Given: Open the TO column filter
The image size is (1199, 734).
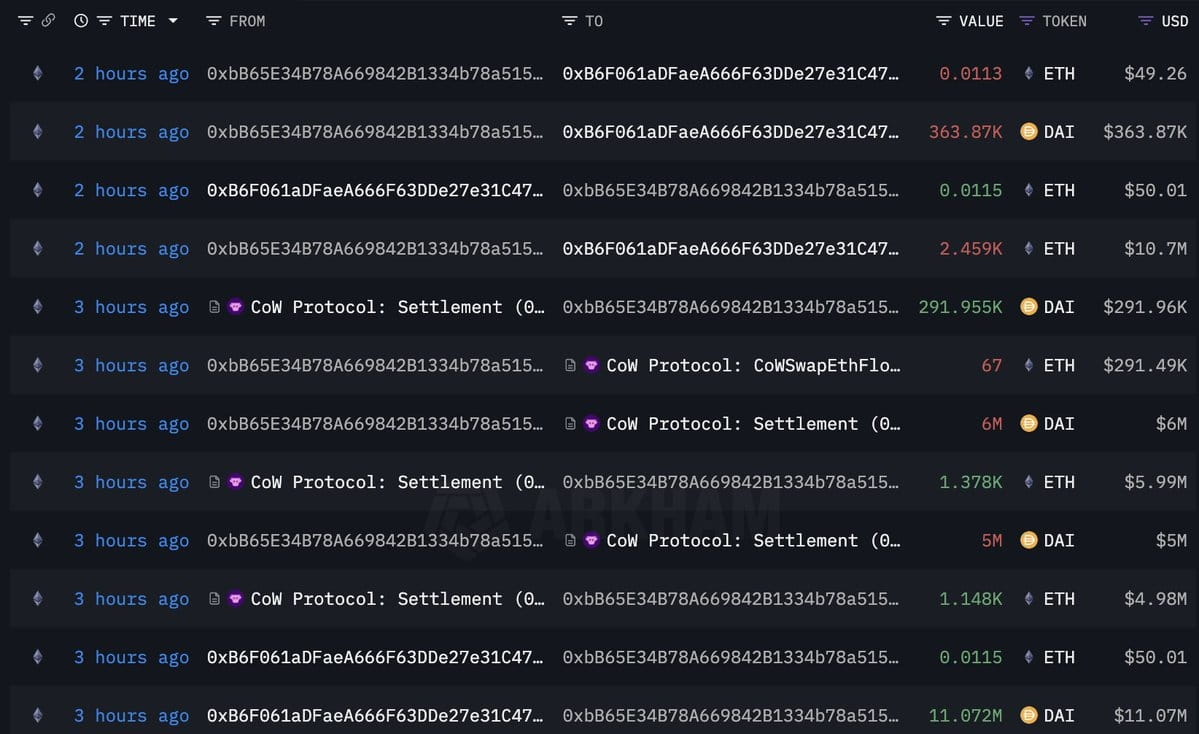Looking at the screenshot, I should pyautogui.click(x=569, y=21).
